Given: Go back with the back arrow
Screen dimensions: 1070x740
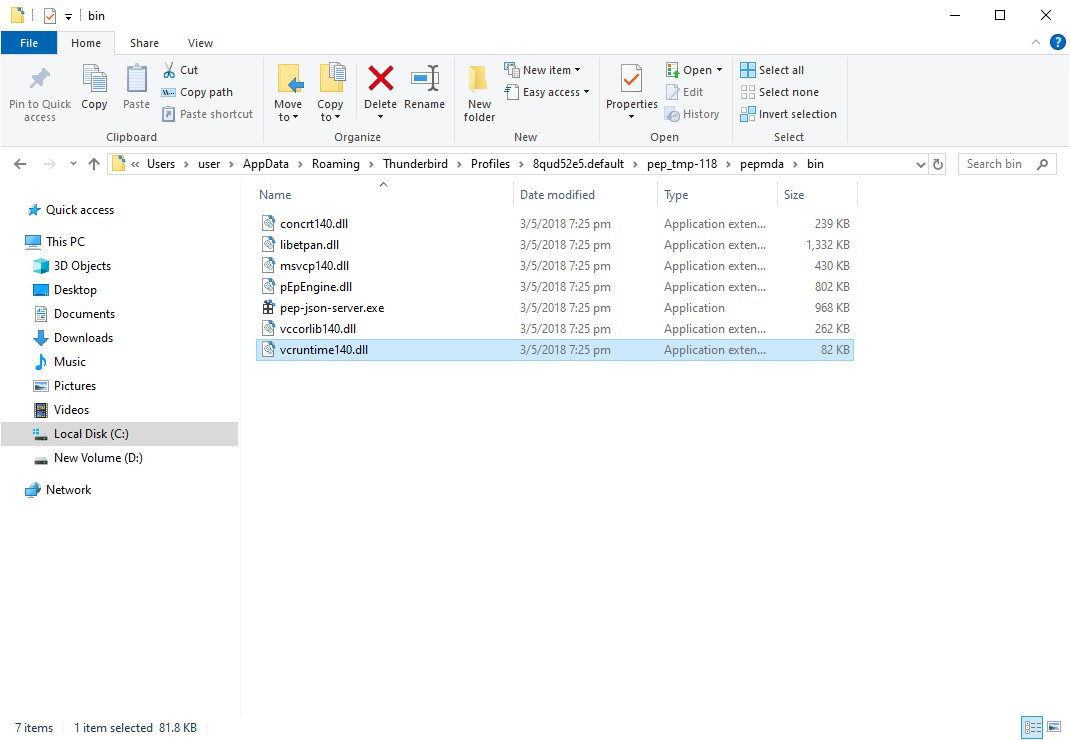Looking at the screenshot, I should point(20,164).
